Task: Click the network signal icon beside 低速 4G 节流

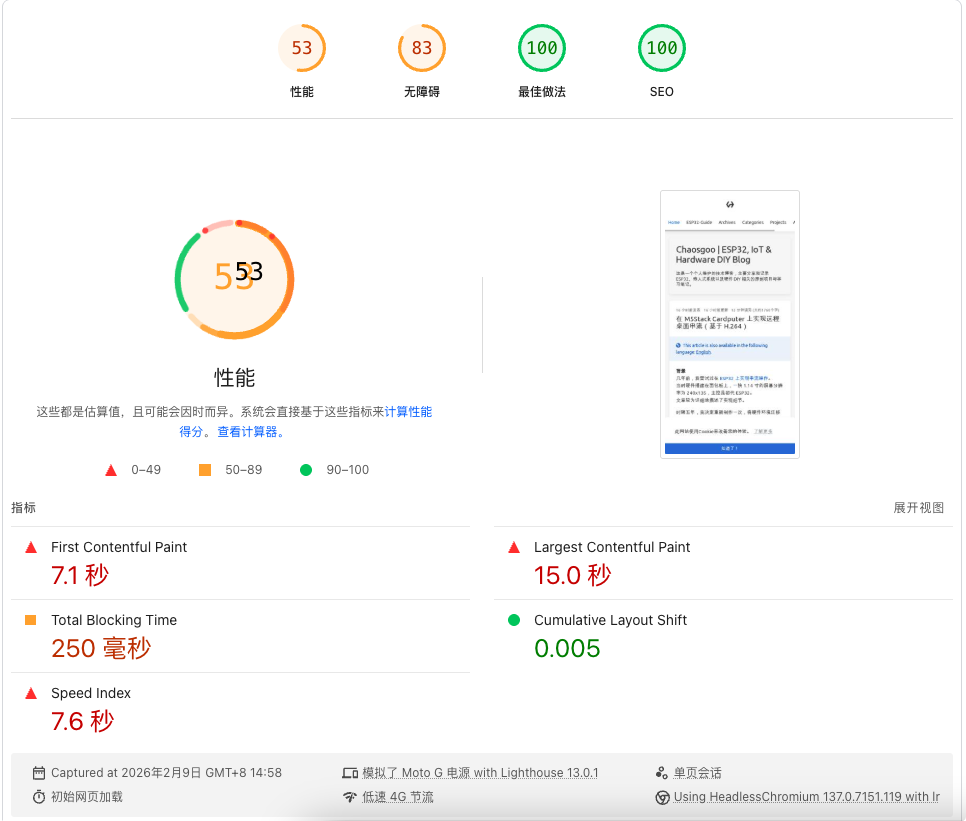Action: [x=350, y=797]
